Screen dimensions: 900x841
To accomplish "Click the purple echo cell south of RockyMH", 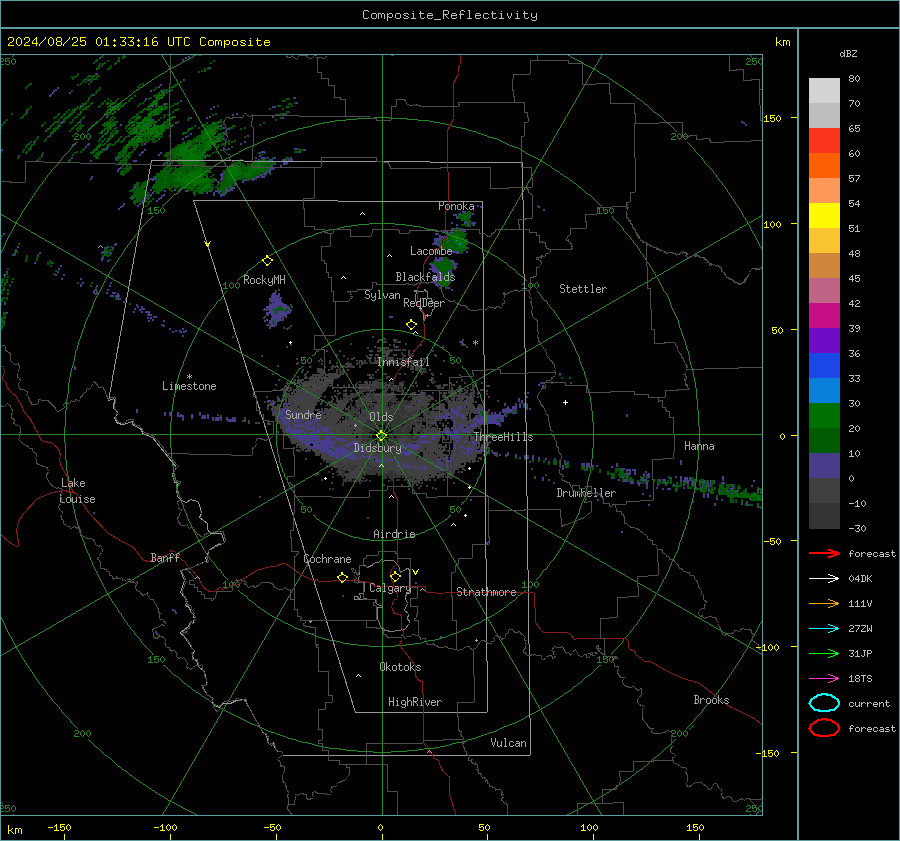I will (277, 310).
